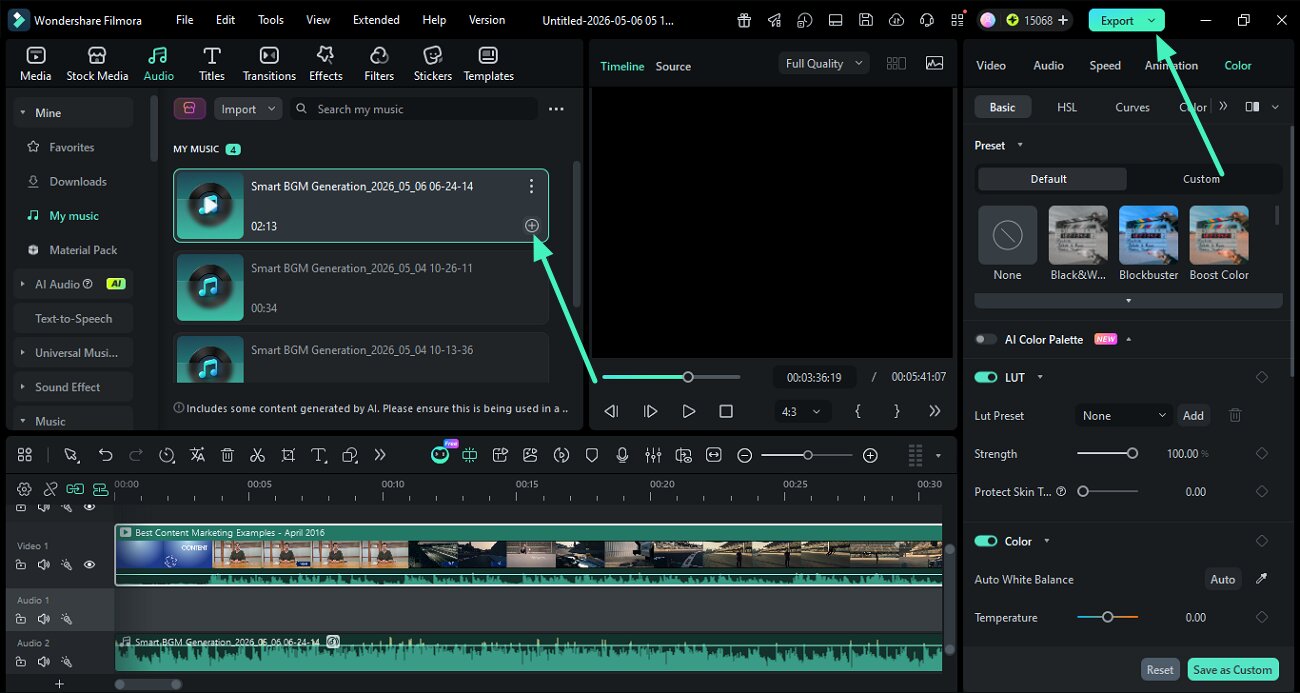Open the Effects panel
The height and width of the screenshot is (693, 1300).
tap(325, 64)
